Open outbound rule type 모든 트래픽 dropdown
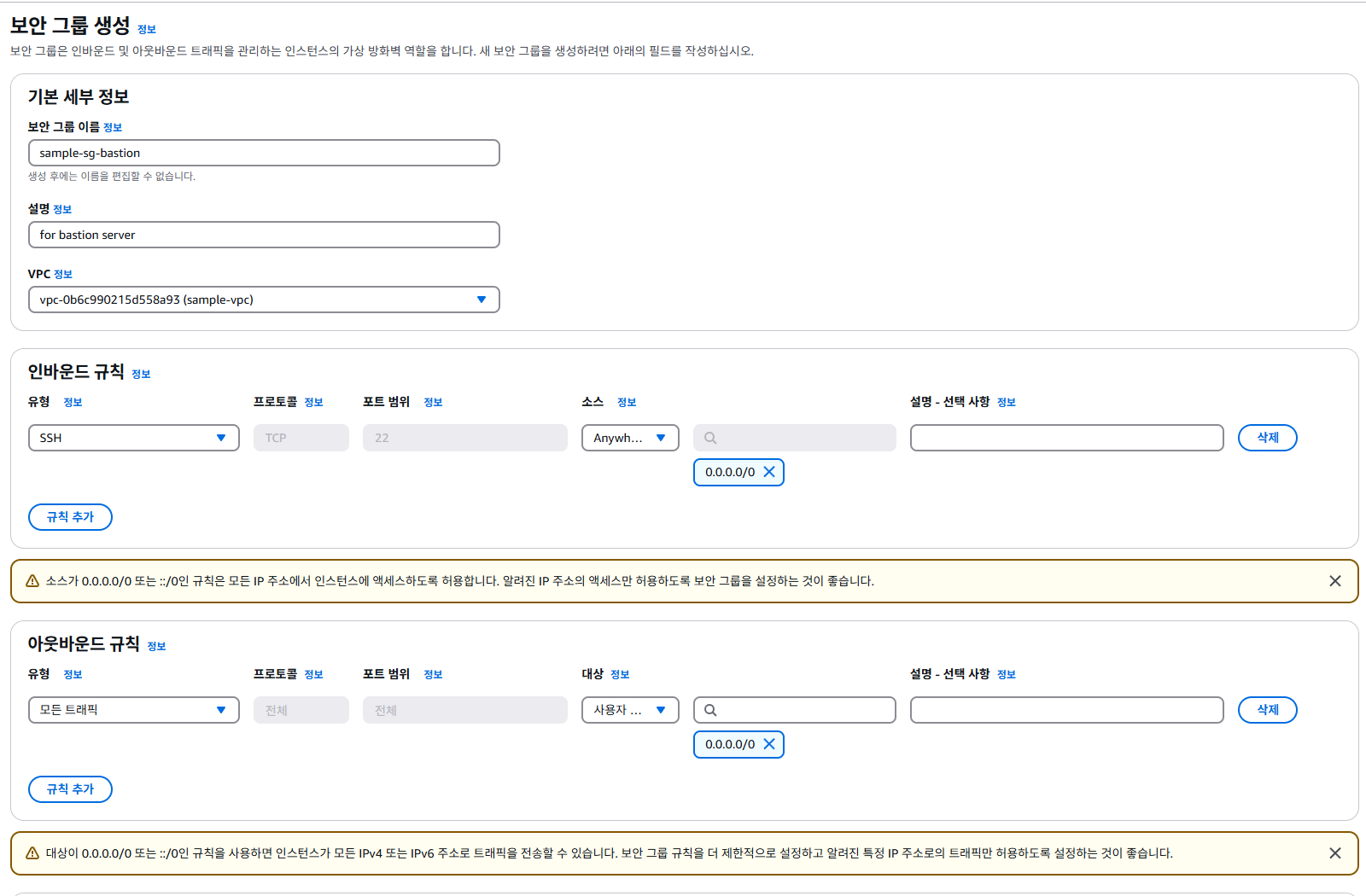Viewport: 1366px width, 896px height. coord(134,710)
